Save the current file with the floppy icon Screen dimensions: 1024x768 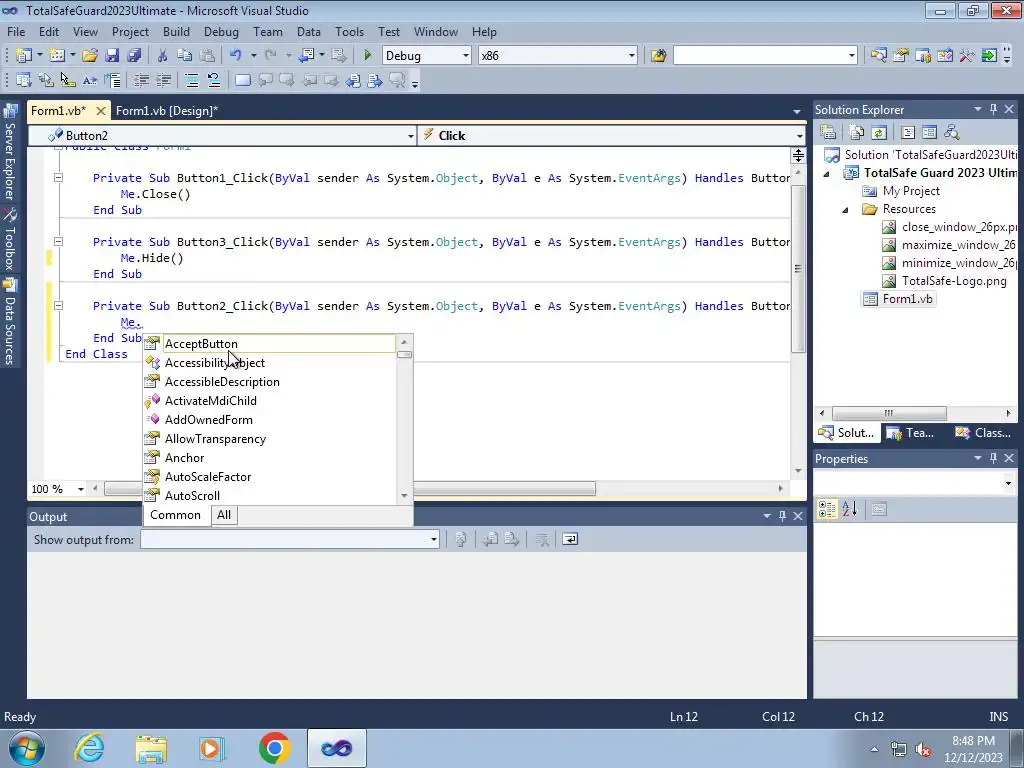(x=112, y=56)
